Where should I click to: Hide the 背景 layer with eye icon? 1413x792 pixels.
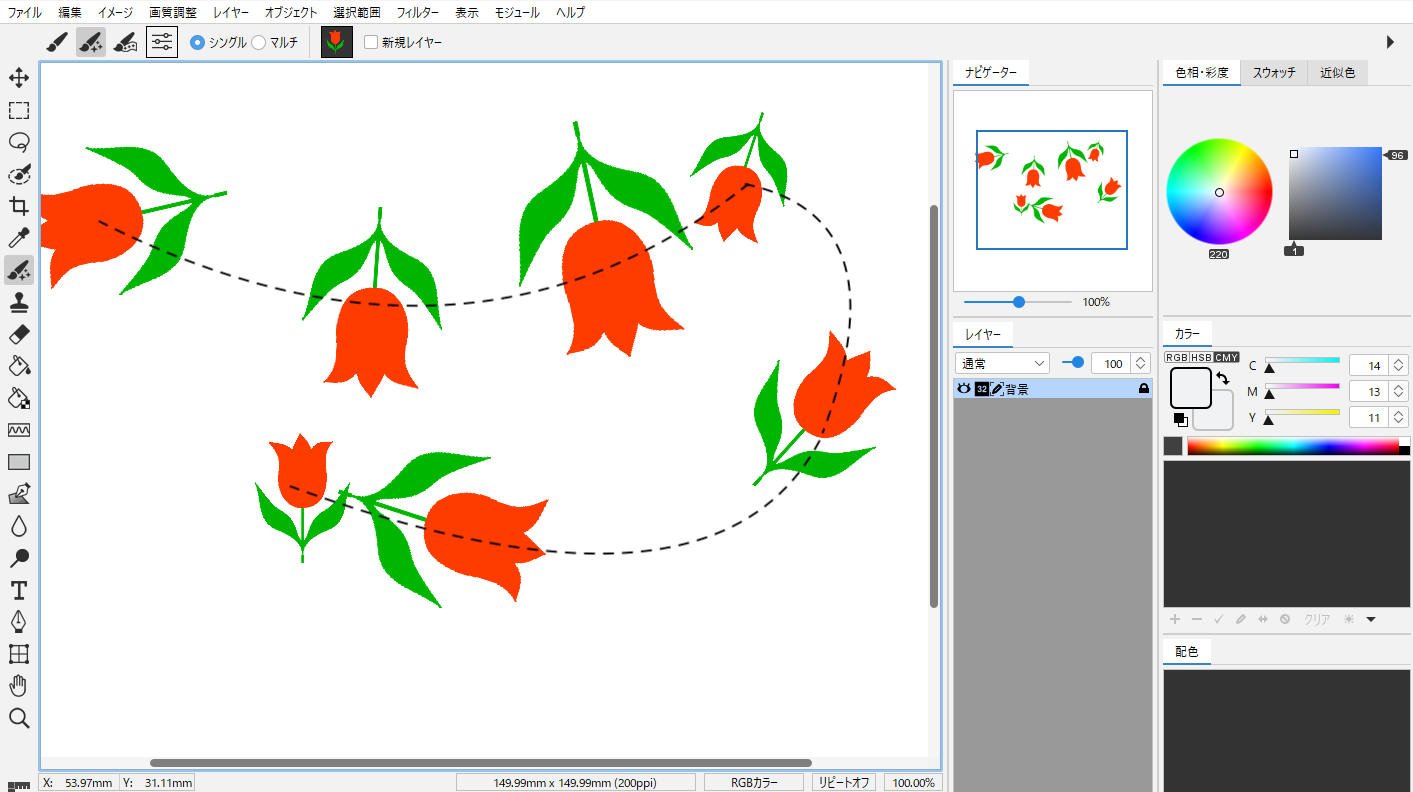click(x=964, y=389)
